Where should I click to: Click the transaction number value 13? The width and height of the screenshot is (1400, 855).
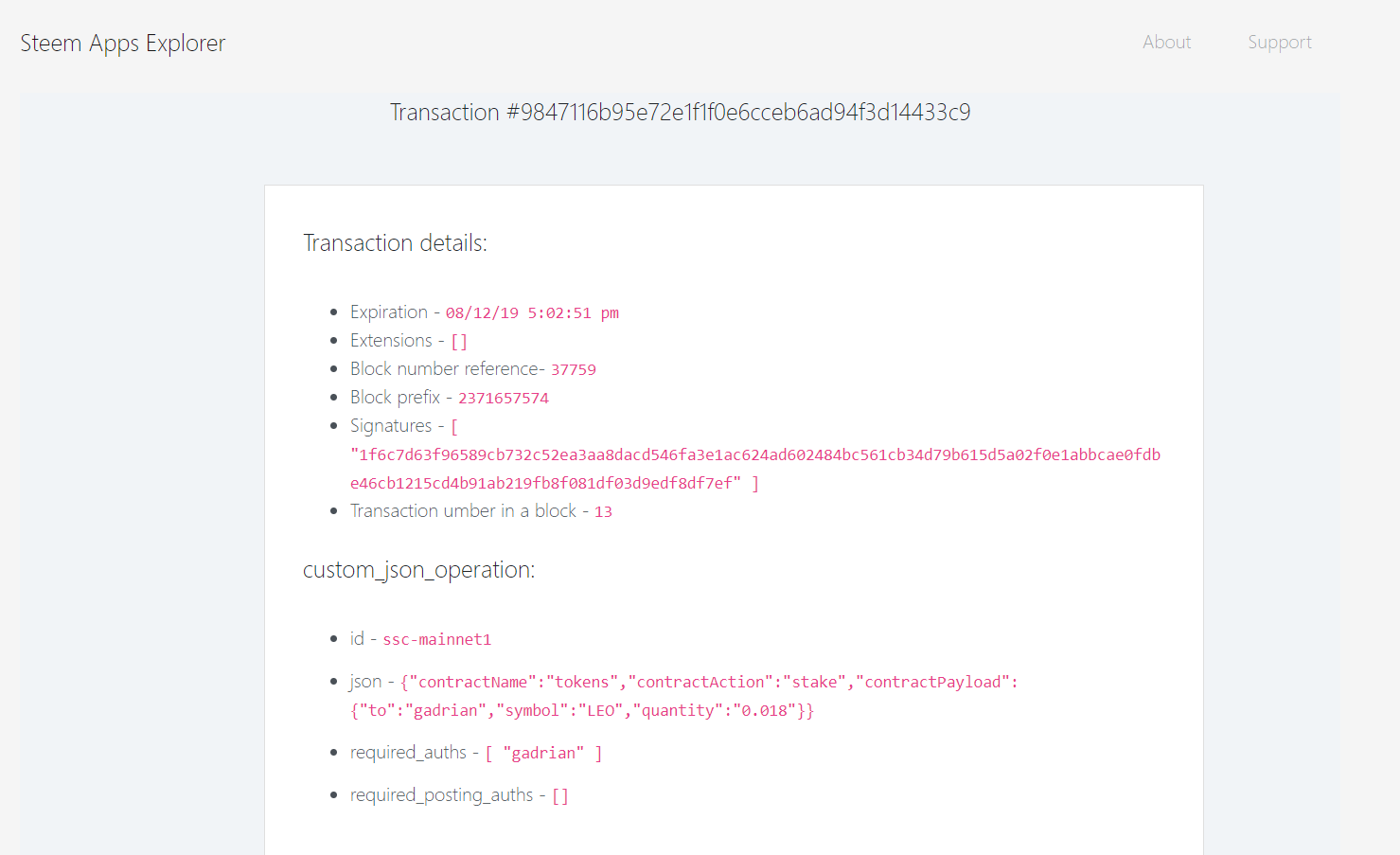[603, 512]
